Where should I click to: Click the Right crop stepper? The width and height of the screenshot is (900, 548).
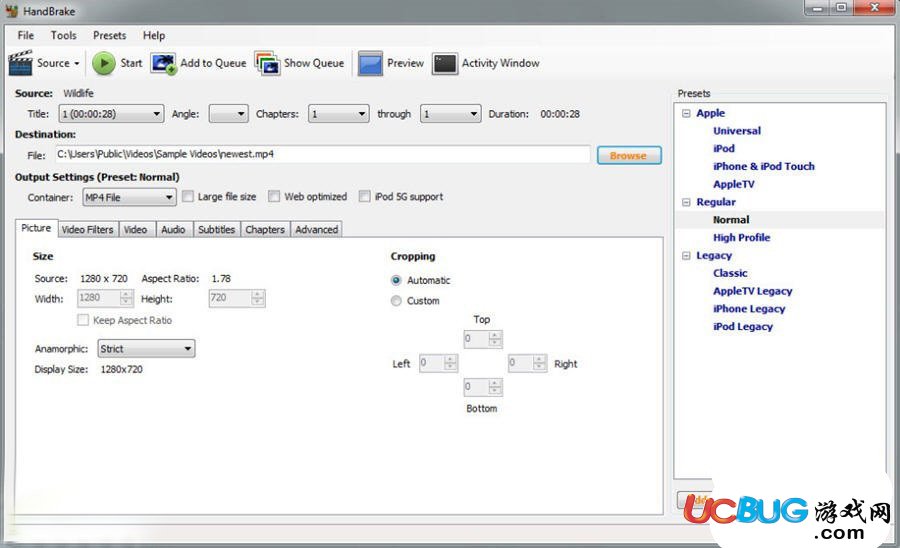[527, 363]
